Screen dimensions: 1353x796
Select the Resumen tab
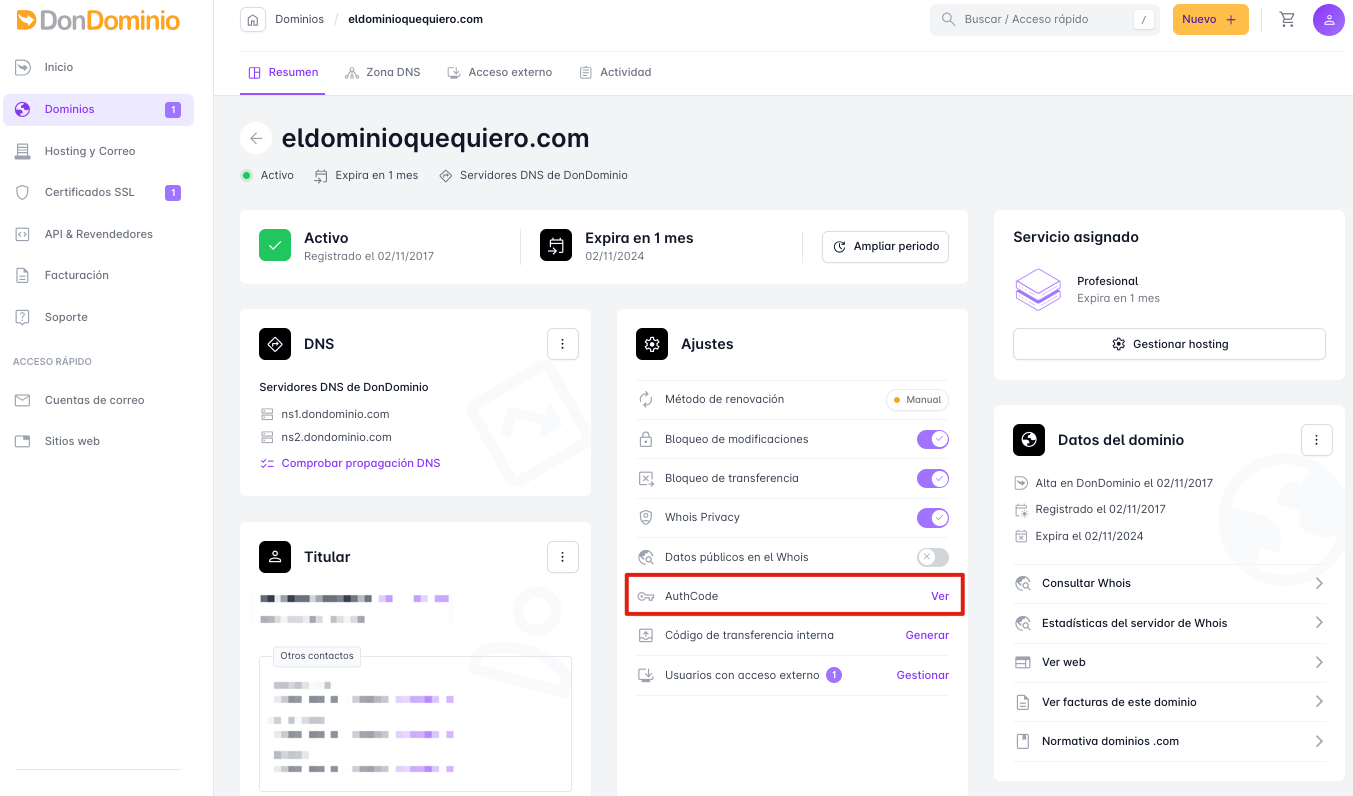[283, 72]
